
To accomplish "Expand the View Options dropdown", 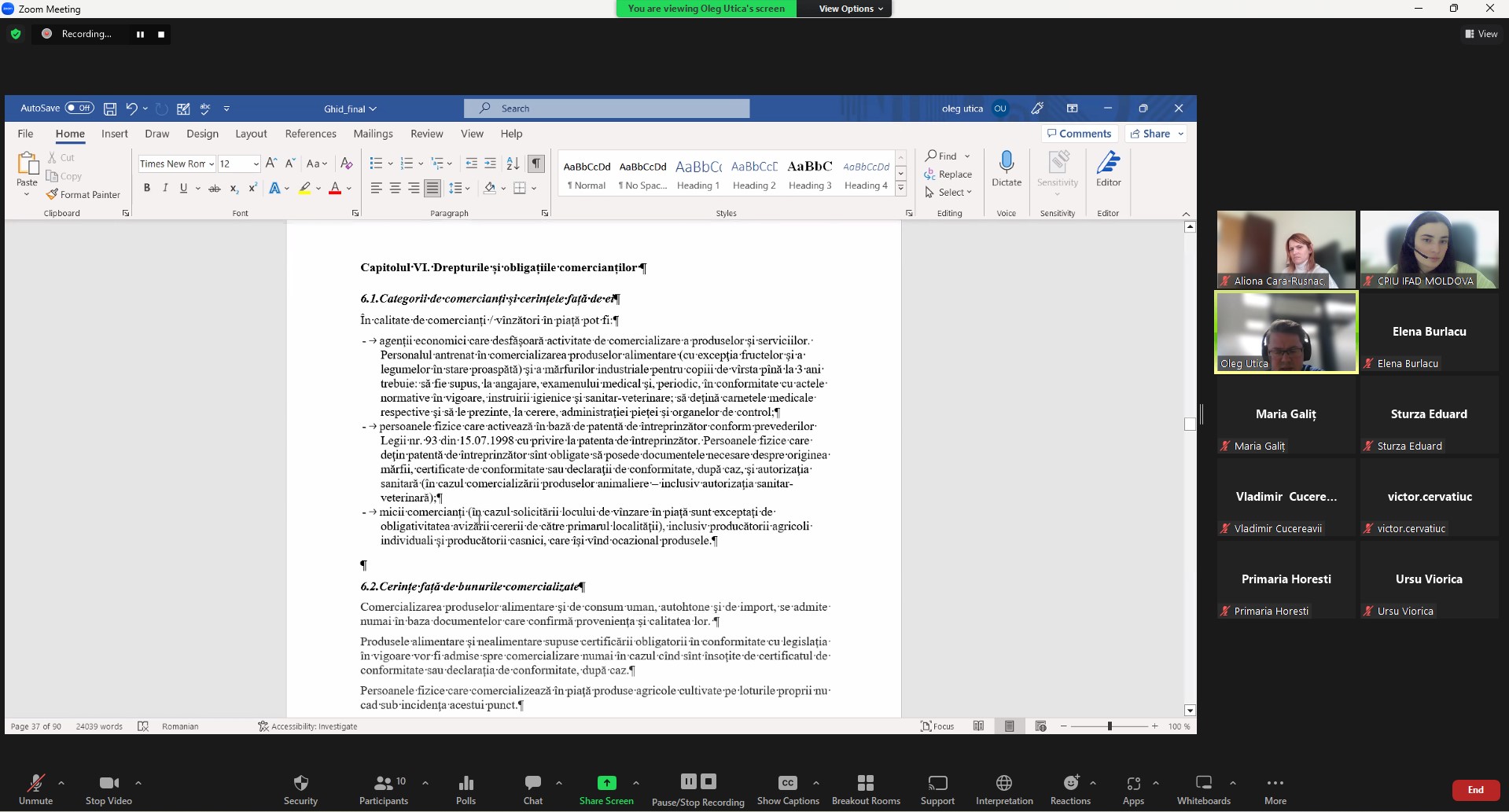I will [x=851, y=9].
